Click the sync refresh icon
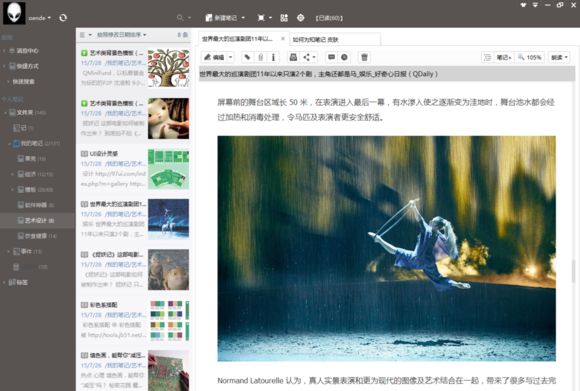This screenshot has width=580, height=391. click(63, 17)
